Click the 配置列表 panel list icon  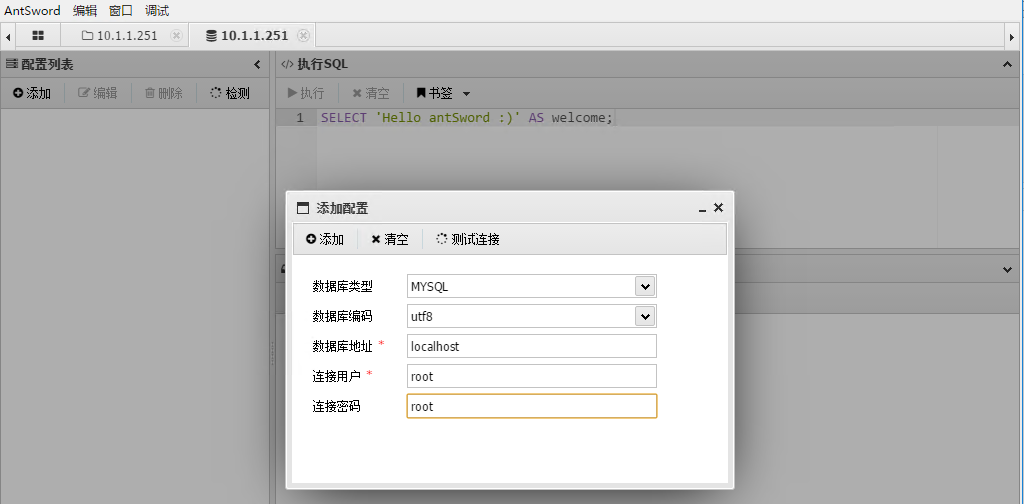[11, 64]
